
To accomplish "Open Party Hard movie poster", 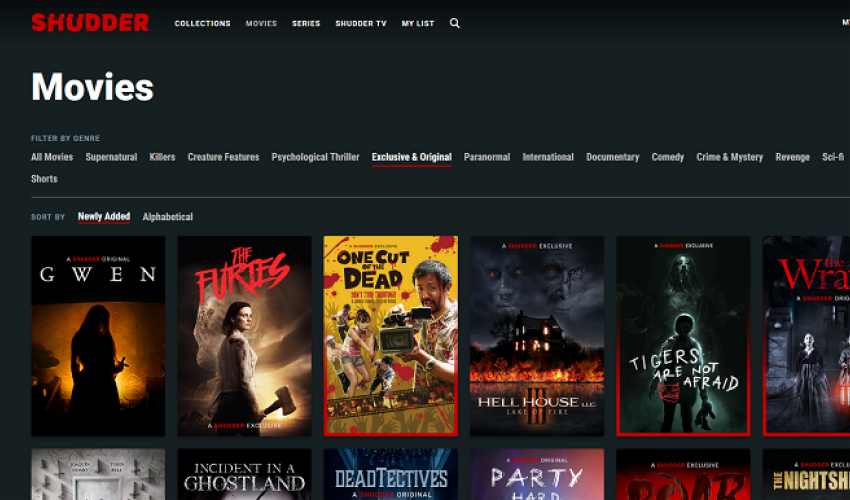I will (x=537, y=474).
